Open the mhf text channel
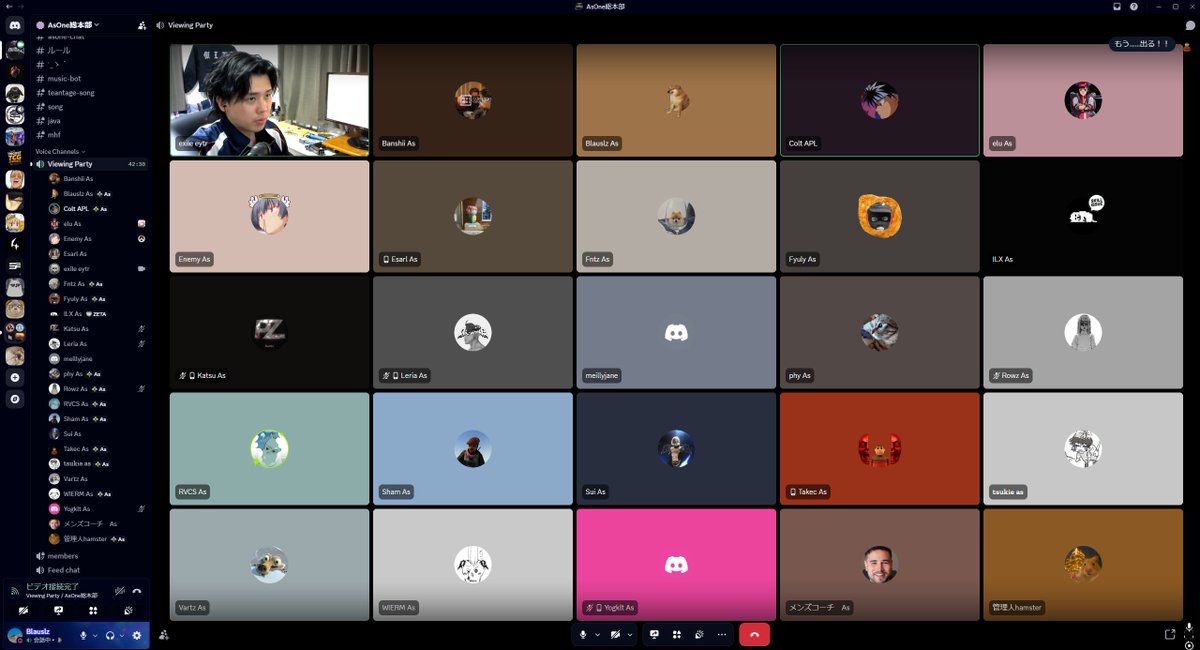The image size is (1200, 650). coord(90,134)
